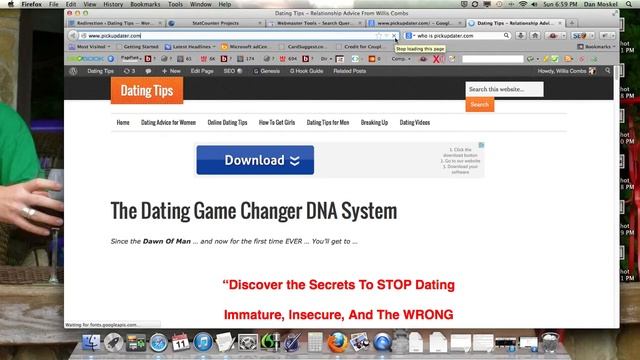Viewport: 640px width, 360px height.
Task: Open iTunes from the dock
Action: point(203,342)
